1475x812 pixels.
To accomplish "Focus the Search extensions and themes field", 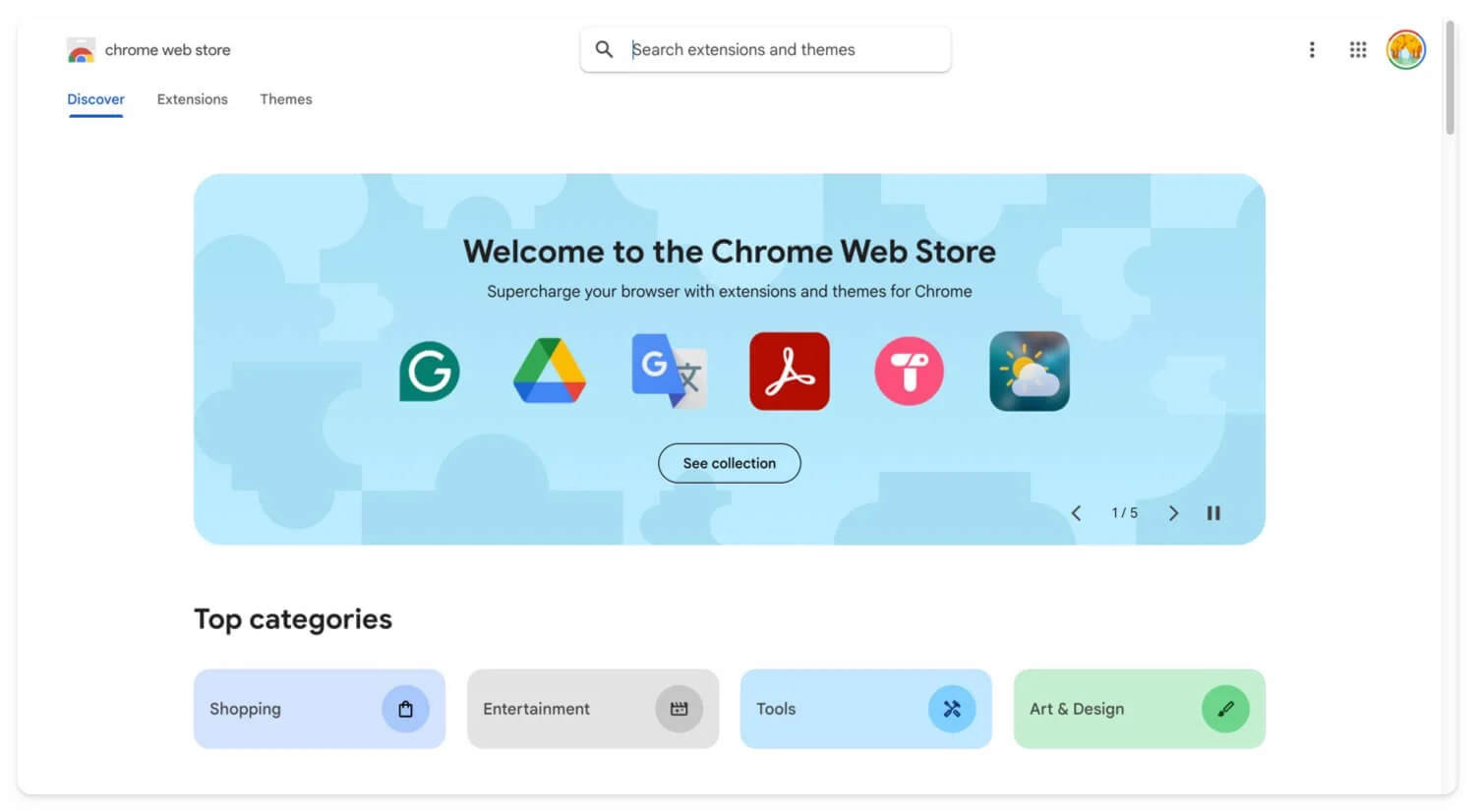I will (x=777, y=50).
